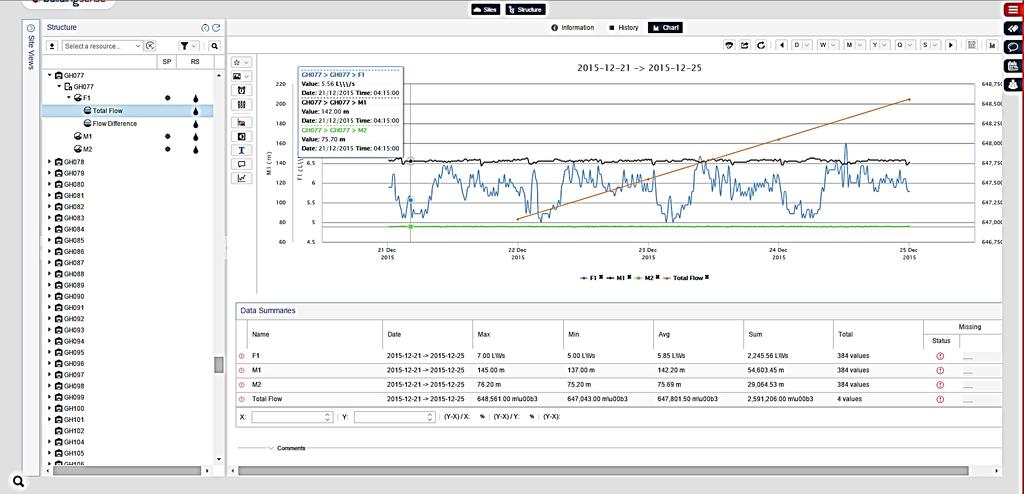1024x494 pixels.
Task: Select the text annotation T tool
Action: point(242,150)
